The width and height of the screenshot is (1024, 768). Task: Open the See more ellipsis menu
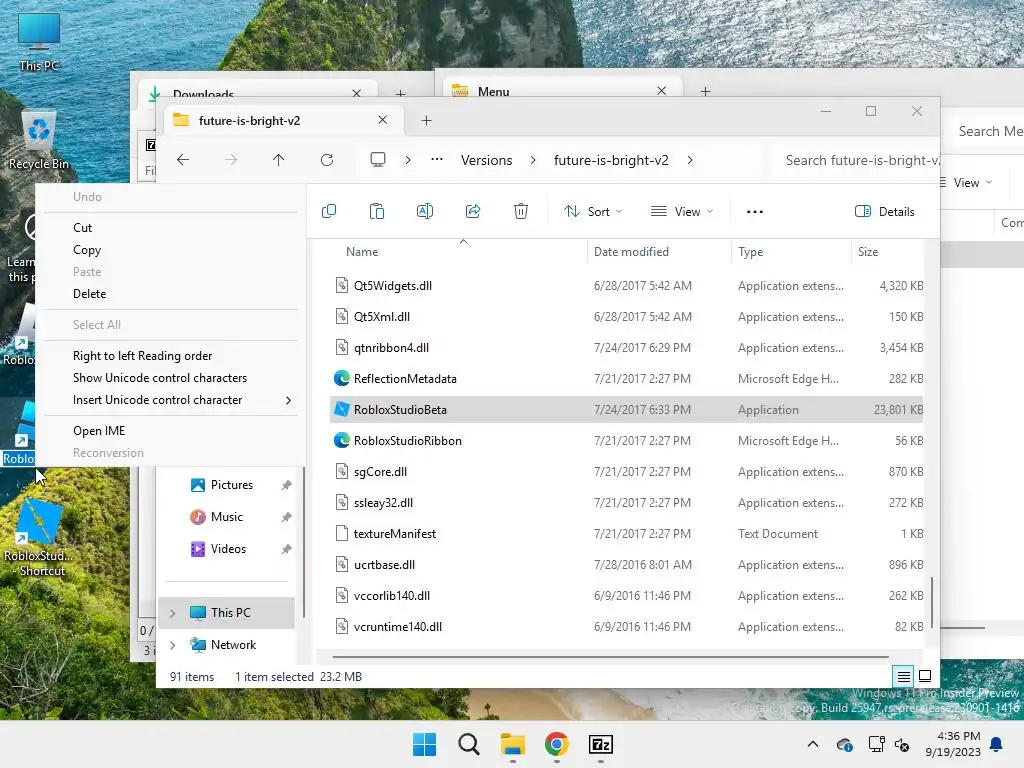point(755,212)
